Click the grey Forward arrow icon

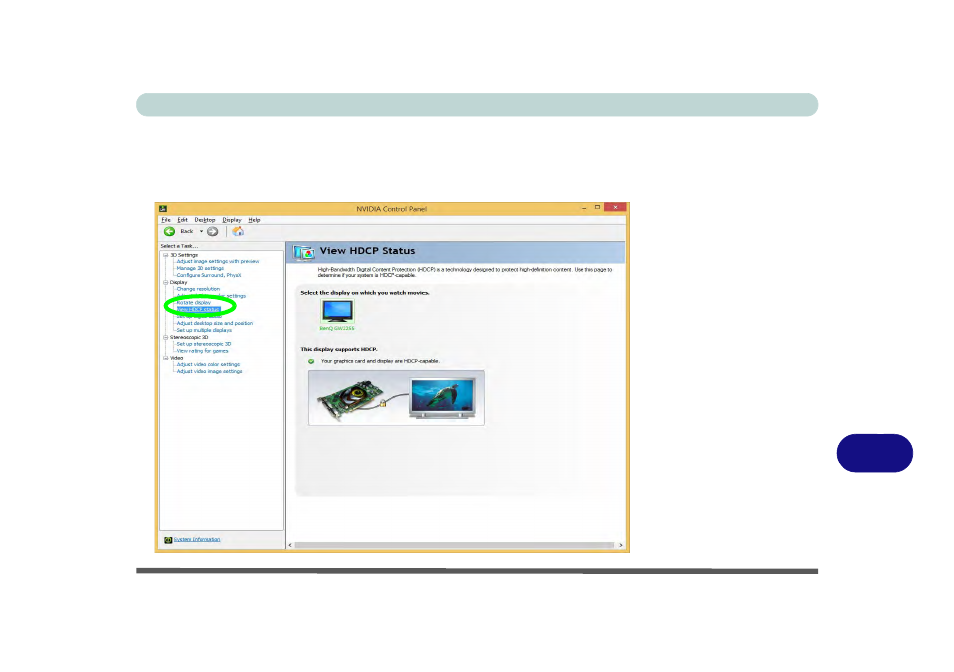(x=212, y=232)
